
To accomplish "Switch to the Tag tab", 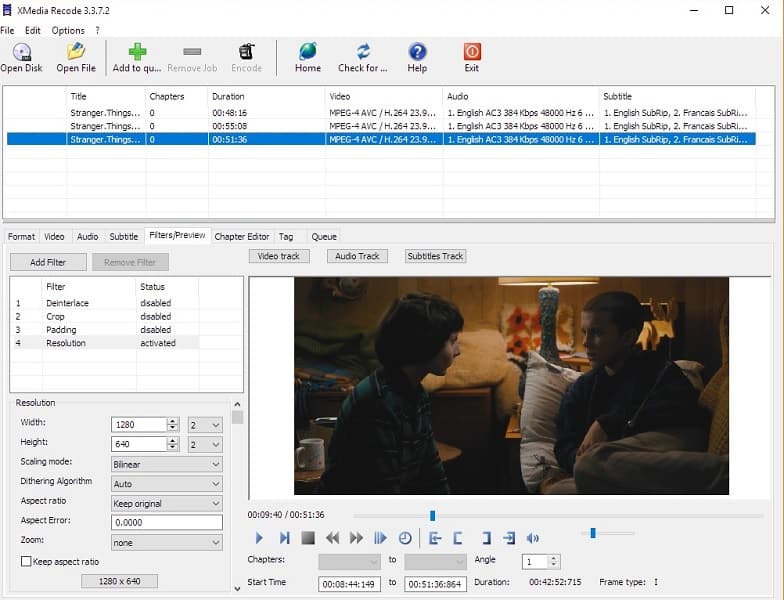I will 286,236.
